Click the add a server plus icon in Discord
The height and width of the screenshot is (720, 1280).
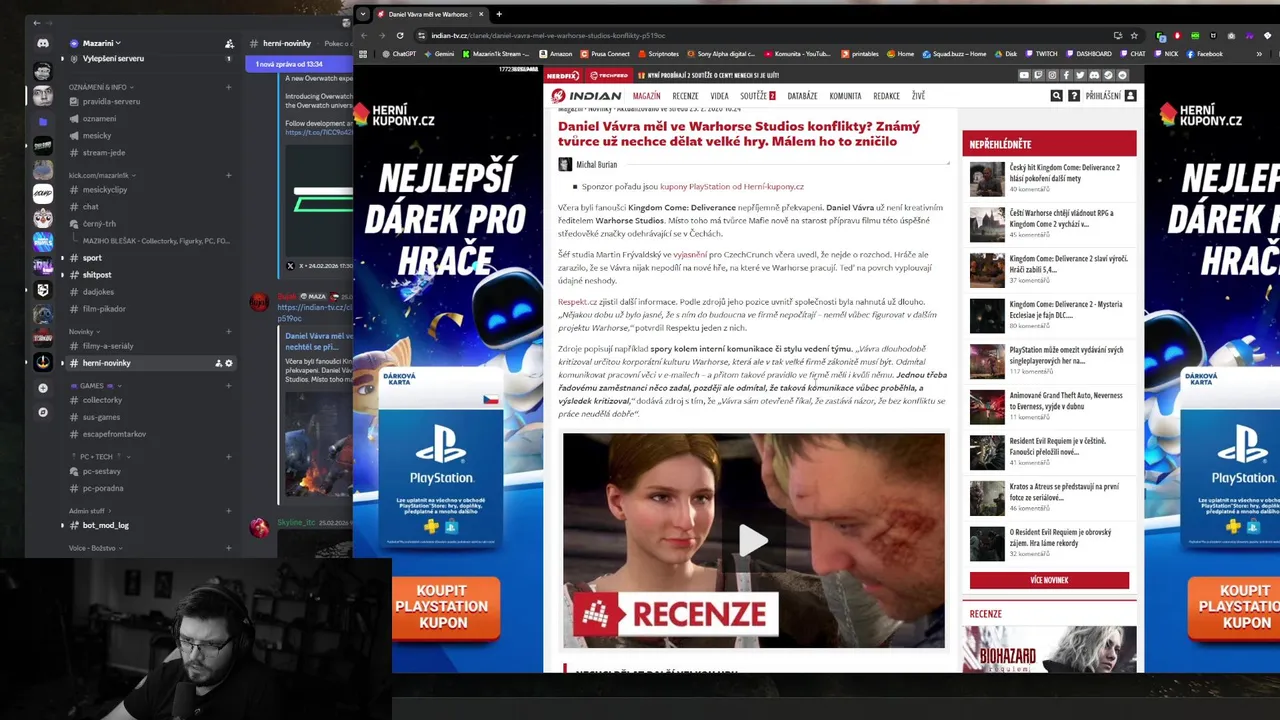42,388
